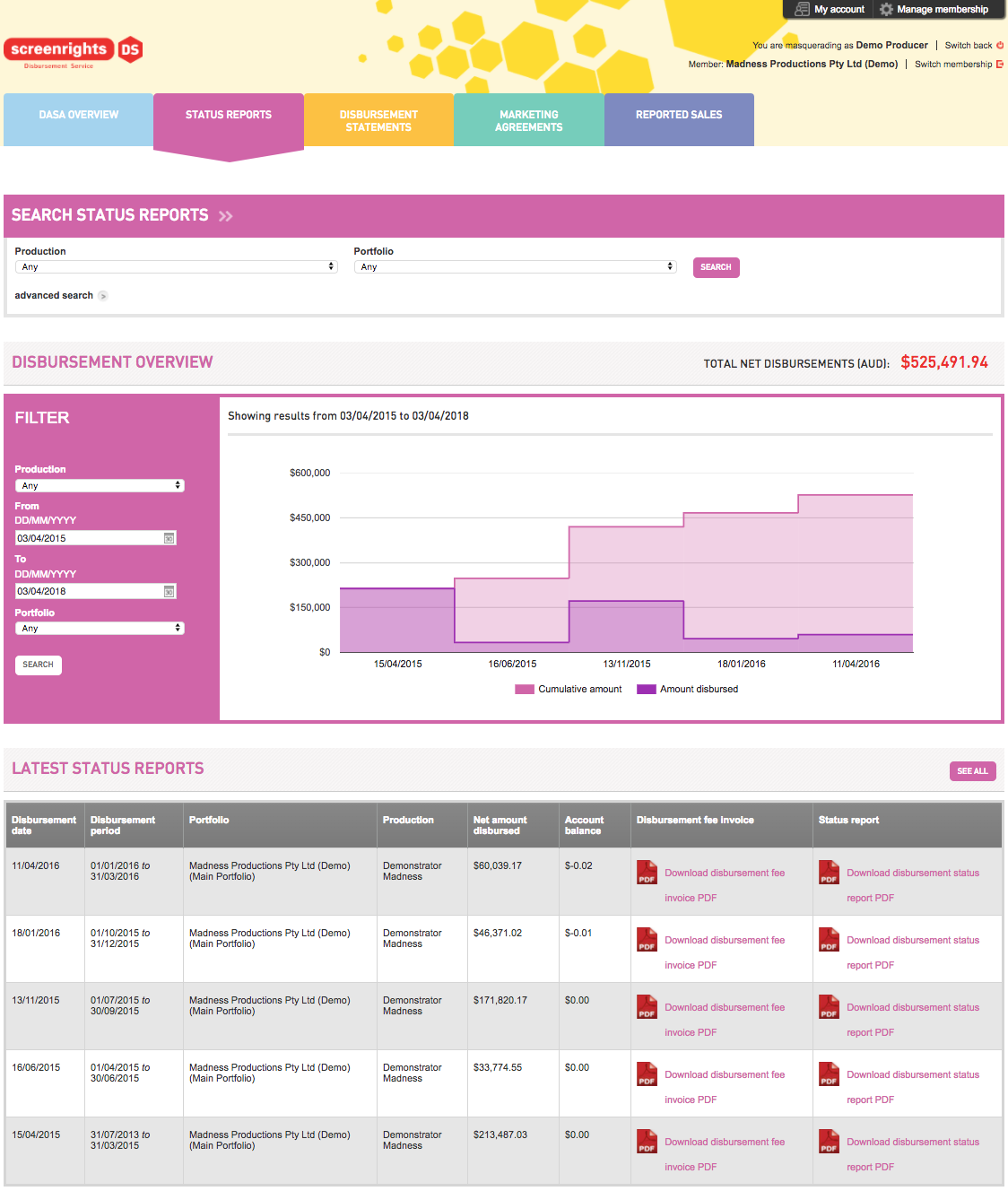Open the top search Production dropdown
Image resolution: width=1008 pixels, height=1191 pixels.
point(176,267)
